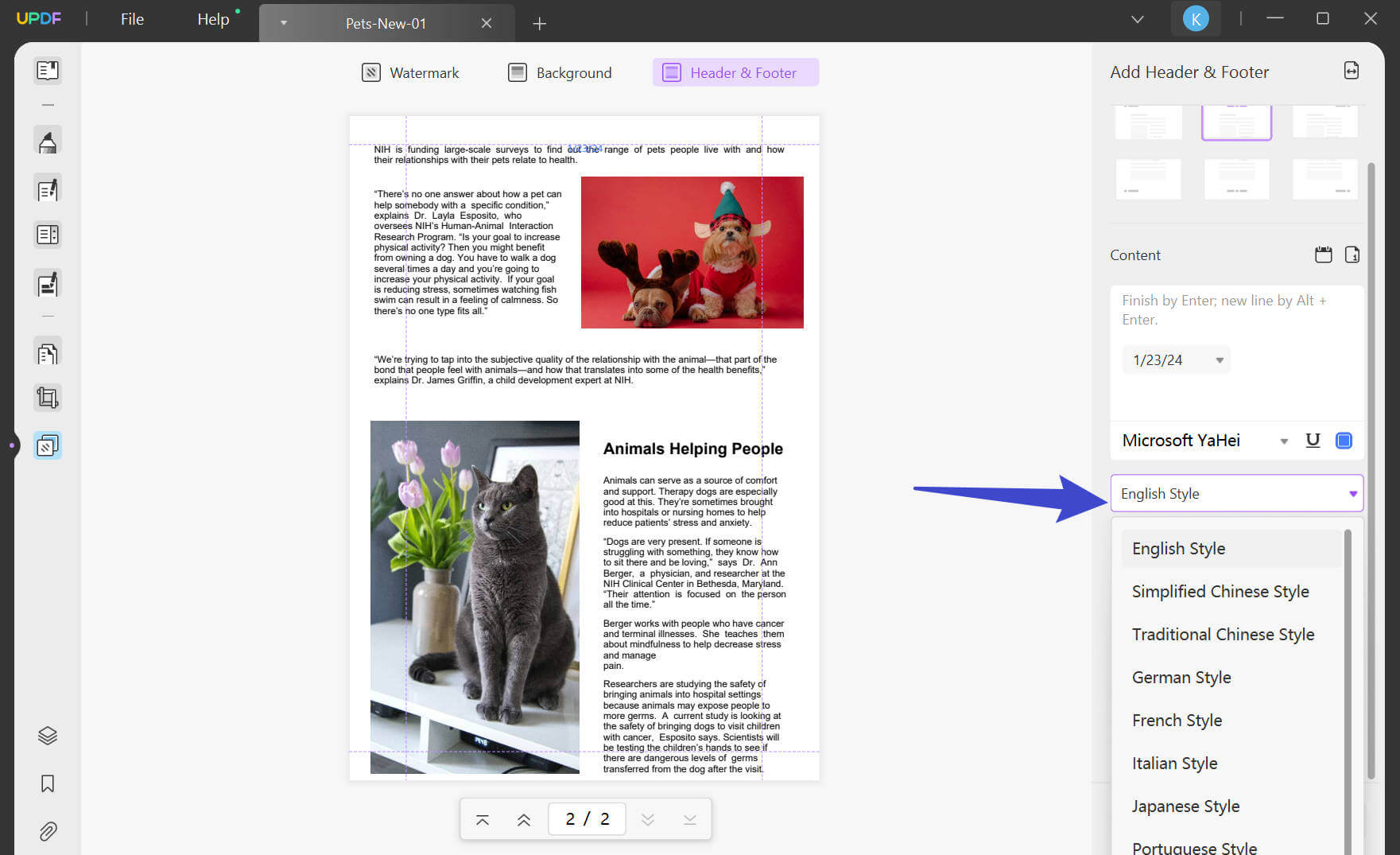The image size is (1400, 855).
Task: Click the Bookmarks icon in the sidebar
Action: [x=48, y=784]
